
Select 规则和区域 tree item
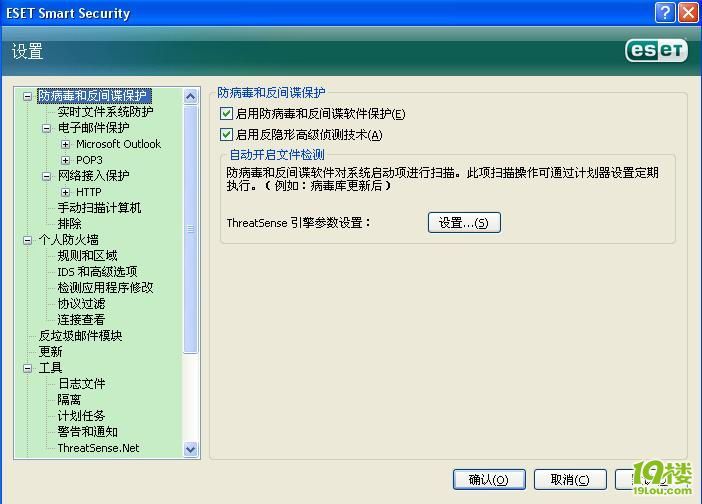[87, 256]
